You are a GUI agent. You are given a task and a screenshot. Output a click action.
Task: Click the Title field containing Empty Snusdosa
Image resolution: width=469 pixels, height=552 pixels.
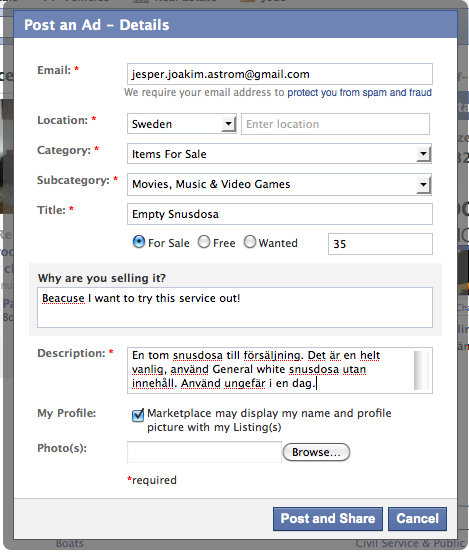pyautogui.click(x=280, y=214)
